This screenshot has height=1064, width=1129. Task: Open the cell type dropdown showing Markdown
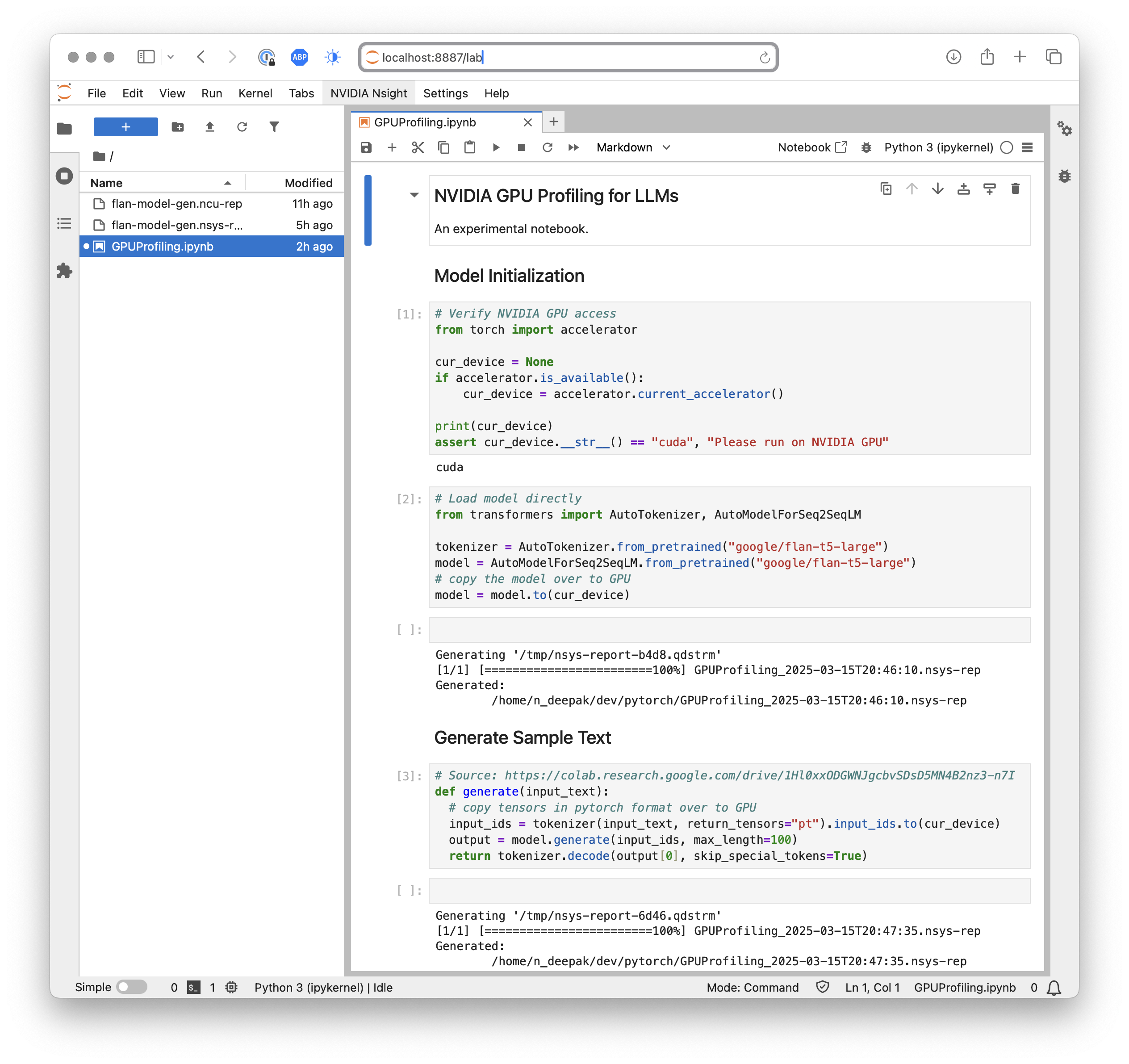click(x=633, y=148)
